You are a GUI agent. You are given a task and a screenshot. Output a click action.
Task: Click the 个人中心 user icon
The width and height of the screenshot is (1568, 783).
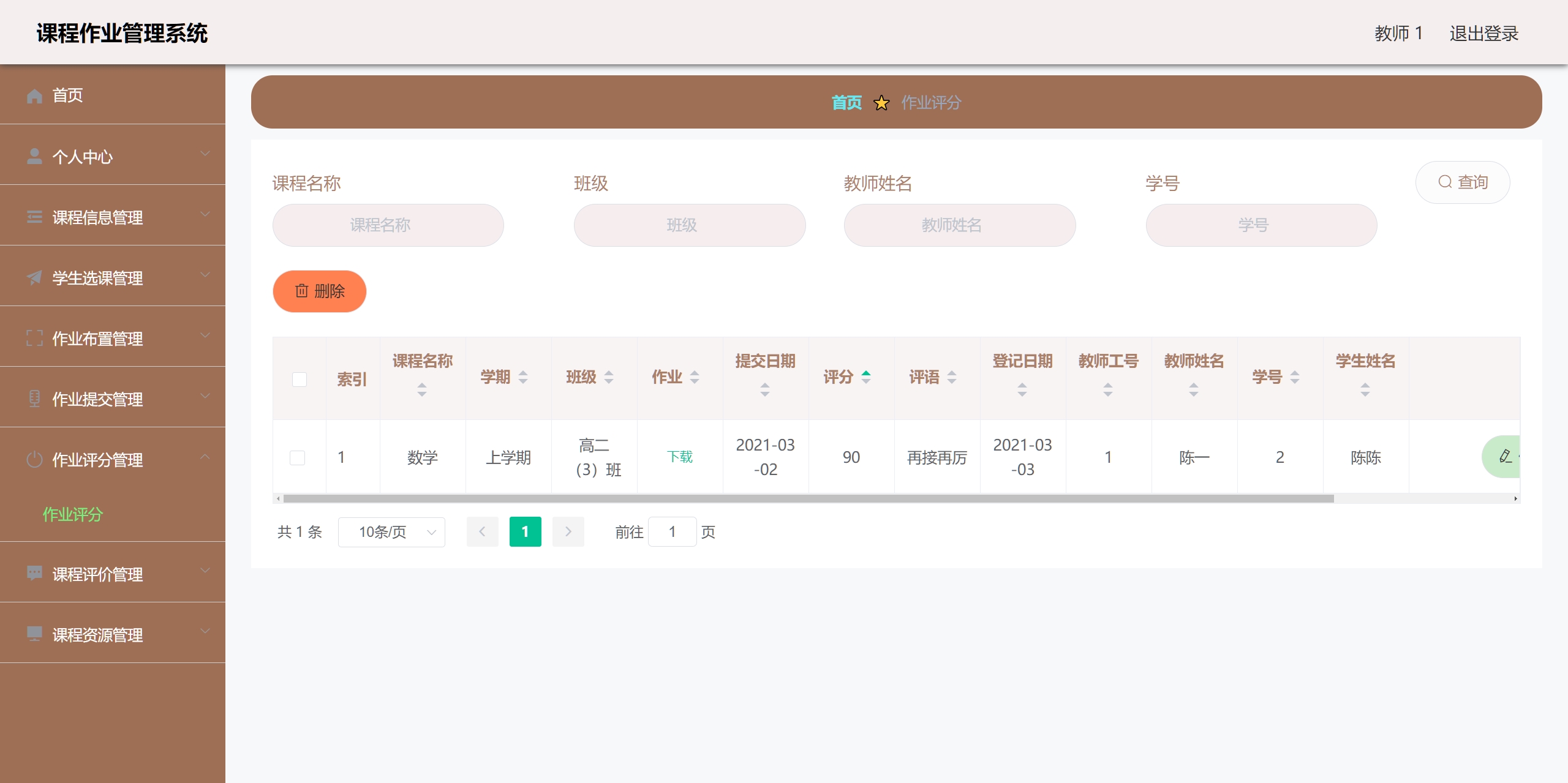[x=34, y=156]
